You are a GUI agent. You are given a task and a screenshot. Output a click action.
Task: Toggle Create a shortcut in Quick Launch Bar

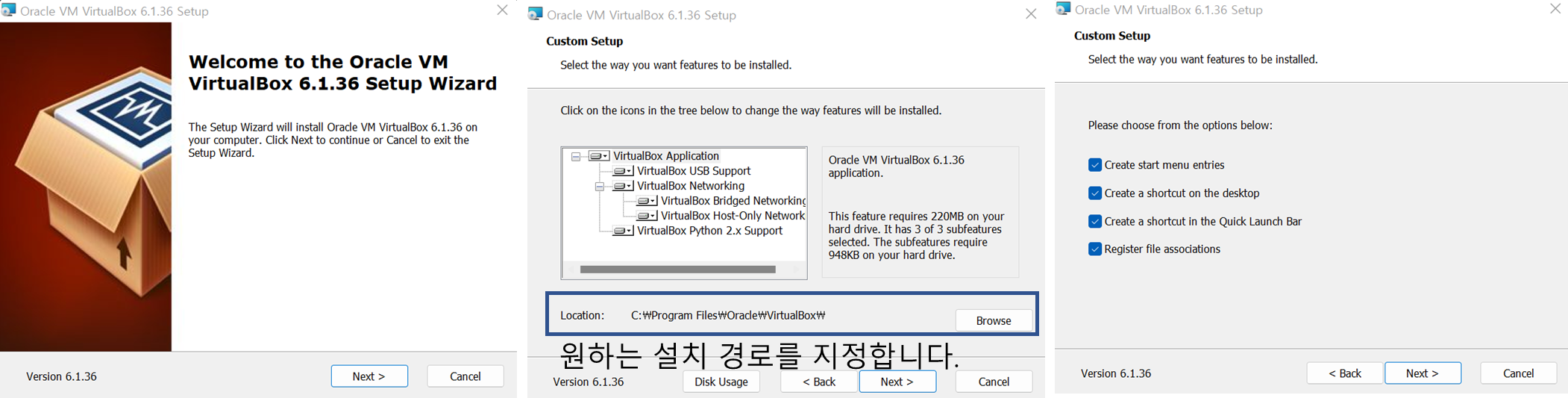point(1095,222)
